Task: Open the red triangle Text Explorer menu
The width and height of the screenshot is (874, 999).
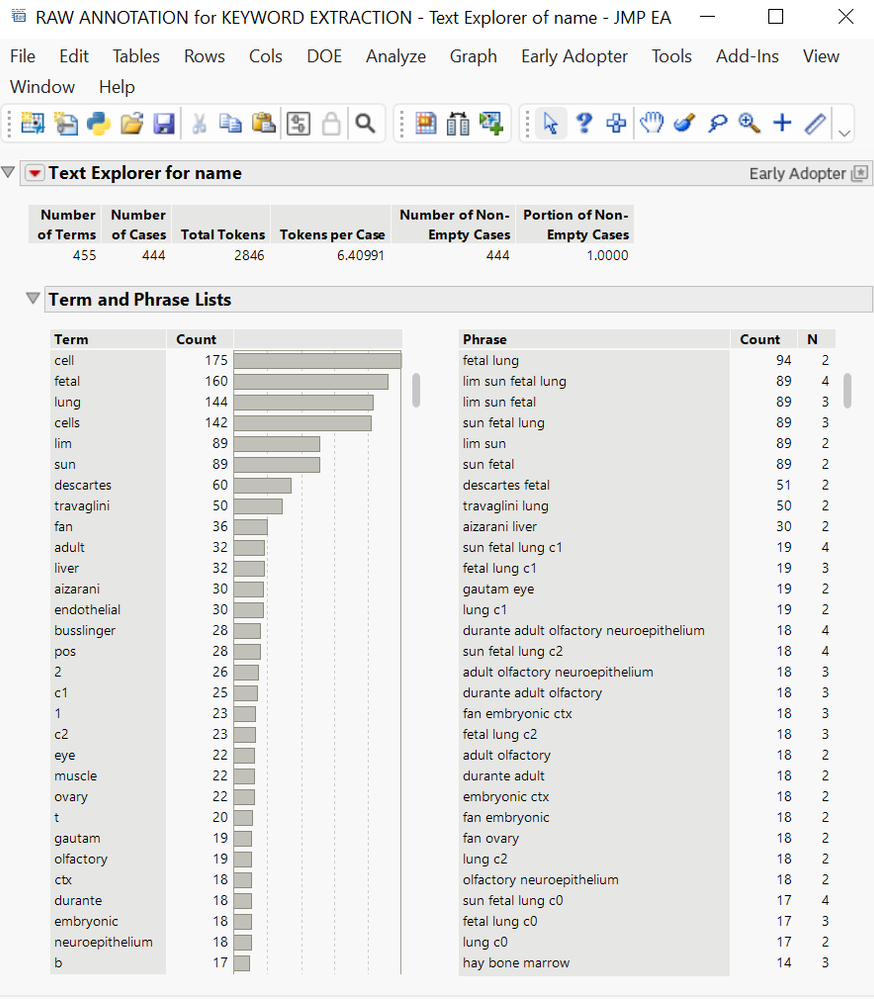Action: pos(35,173)
